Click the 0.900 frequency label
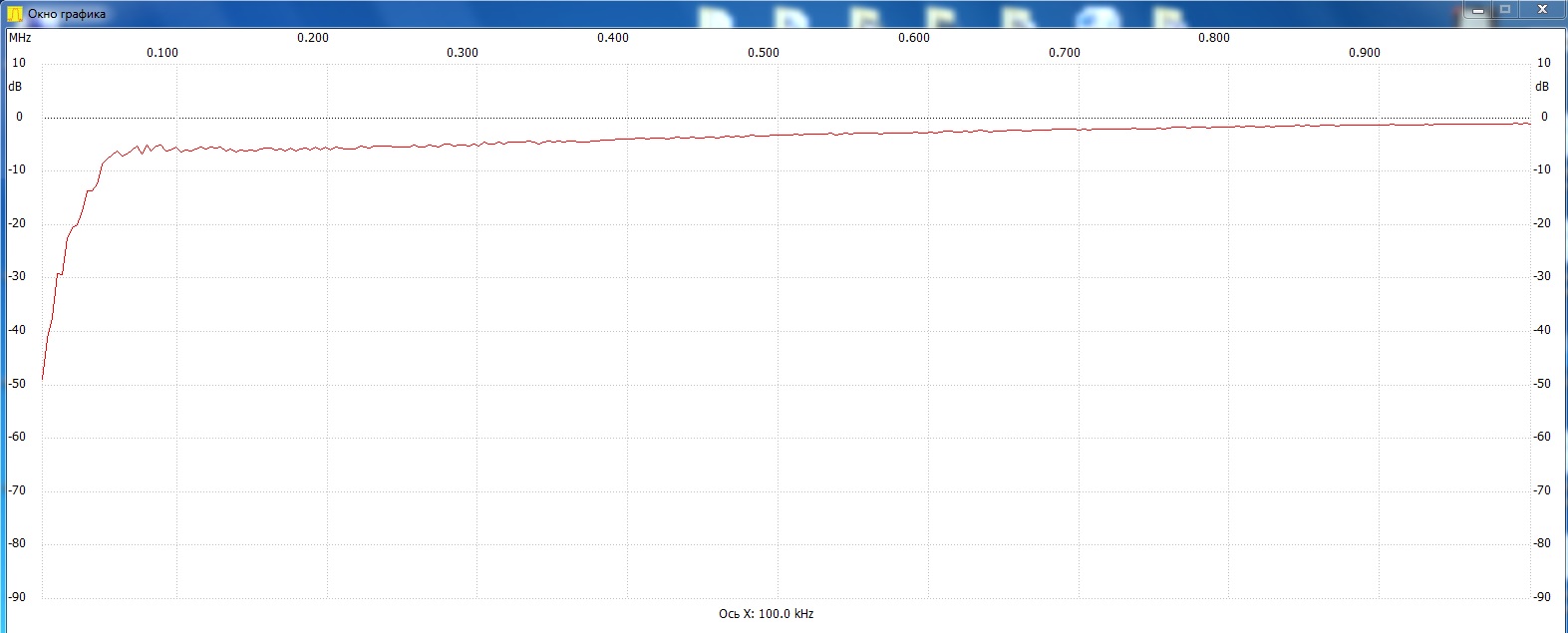This screenshot has width=1568, height=633. 1365,53
